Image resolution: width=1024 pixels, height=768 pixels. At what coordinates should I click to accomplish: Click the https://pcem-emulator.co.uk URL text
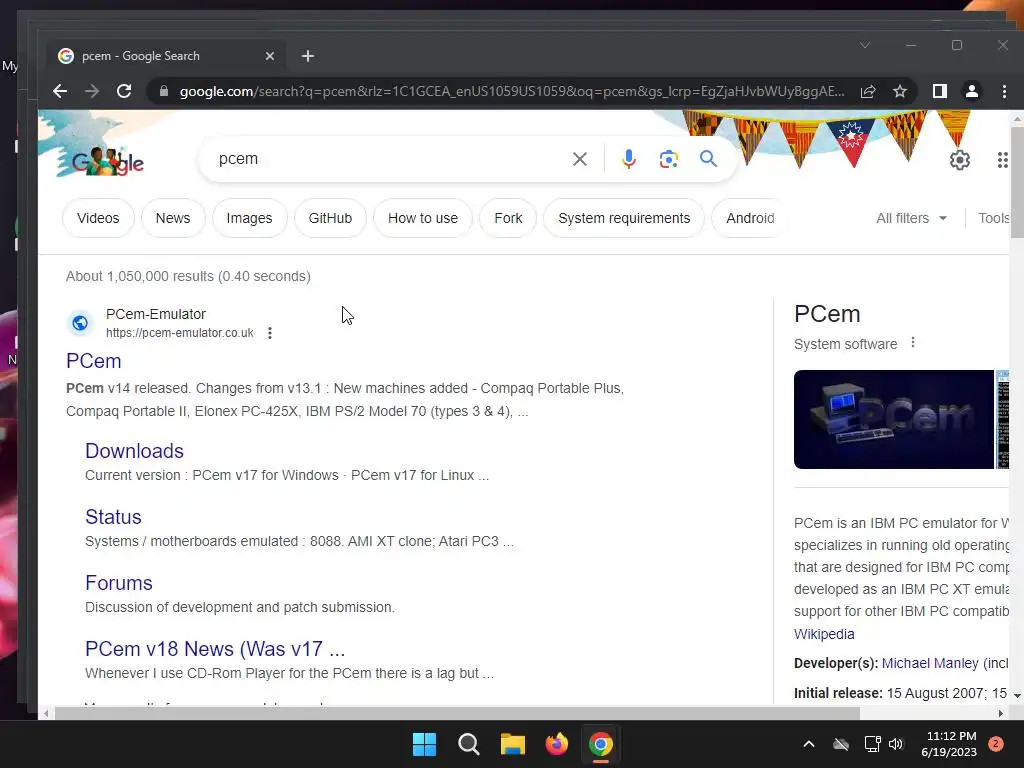180,333
